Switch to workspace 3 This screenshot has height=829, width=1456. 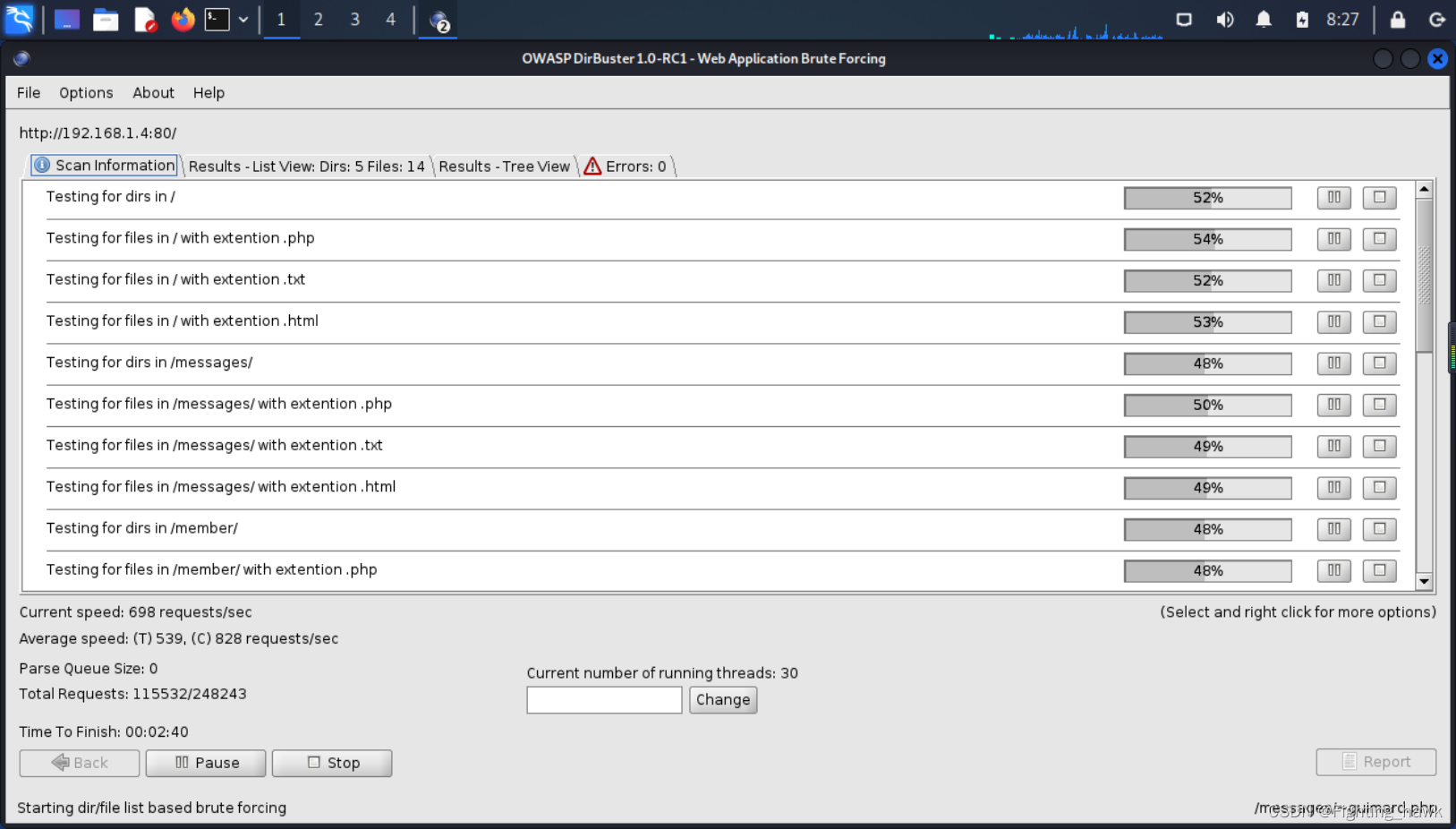point(354,19)
